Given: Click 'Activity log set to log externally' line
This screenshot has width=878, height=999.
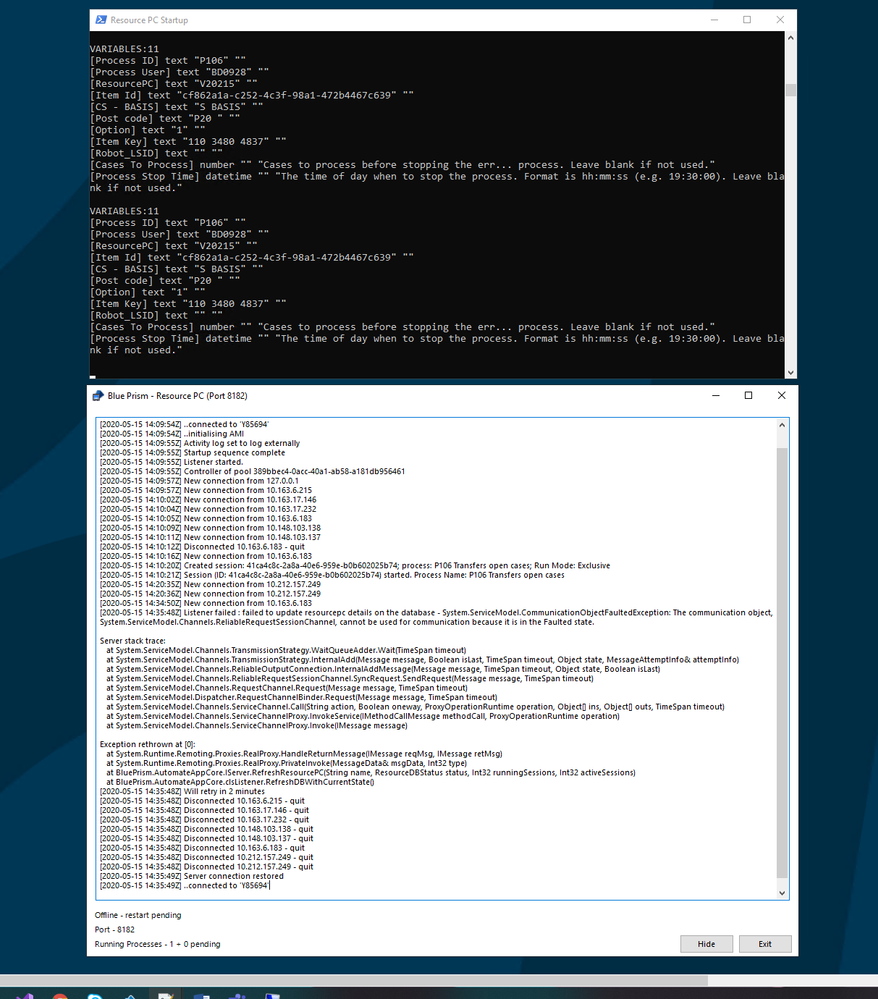Looking at the screenshot, I should pyautogui.click(x=199, y=443).
